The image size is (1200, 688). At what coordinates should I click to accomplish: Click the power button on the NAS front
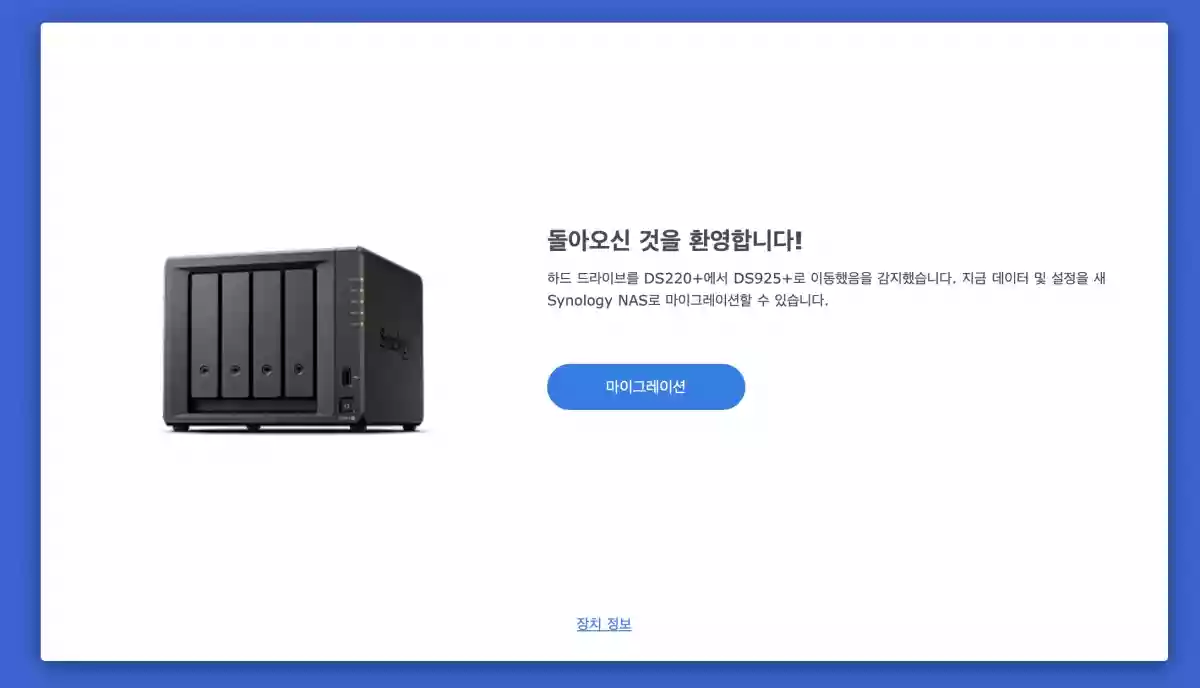point(347,405)
